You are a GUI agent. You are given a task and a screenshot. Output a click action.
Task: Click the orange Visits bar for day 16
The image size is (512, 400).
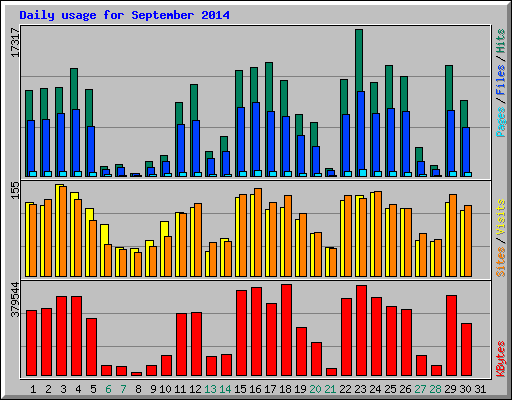pos(258,232)
